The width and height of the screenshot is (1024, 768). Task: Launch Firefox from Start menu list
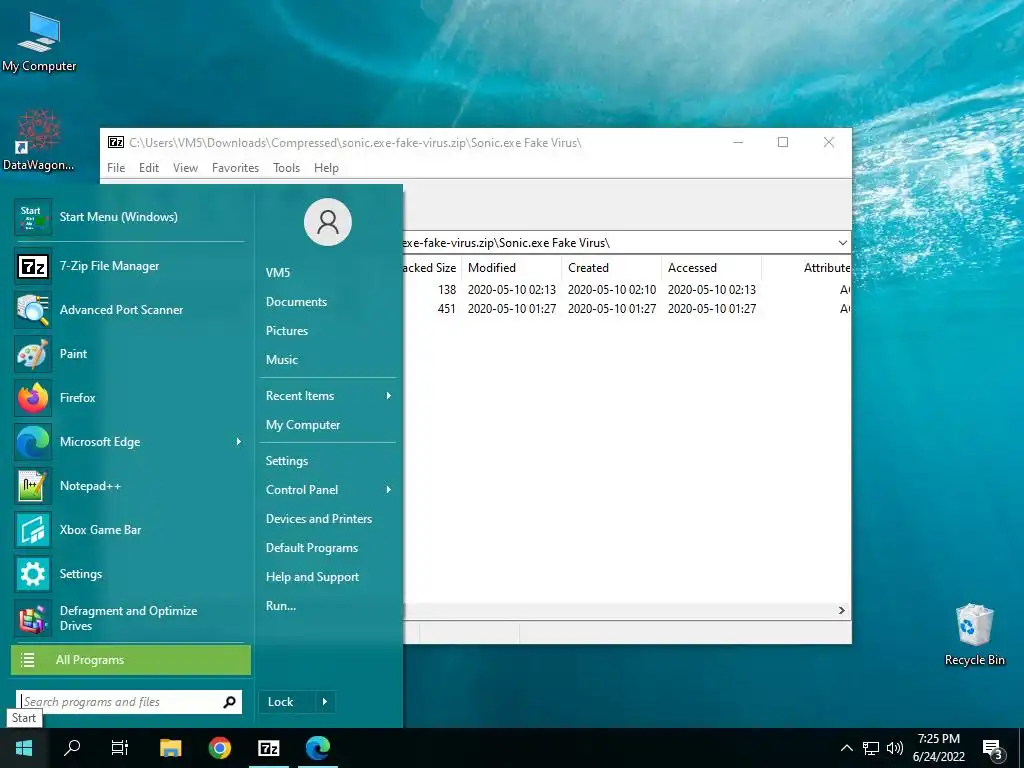tap(129, 398)
